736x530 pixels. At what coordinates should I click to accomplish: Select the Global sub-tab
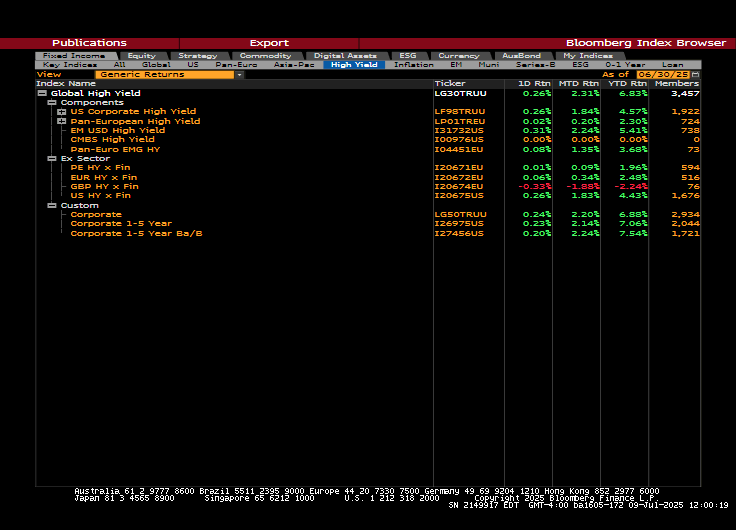[x=156, y=65]
